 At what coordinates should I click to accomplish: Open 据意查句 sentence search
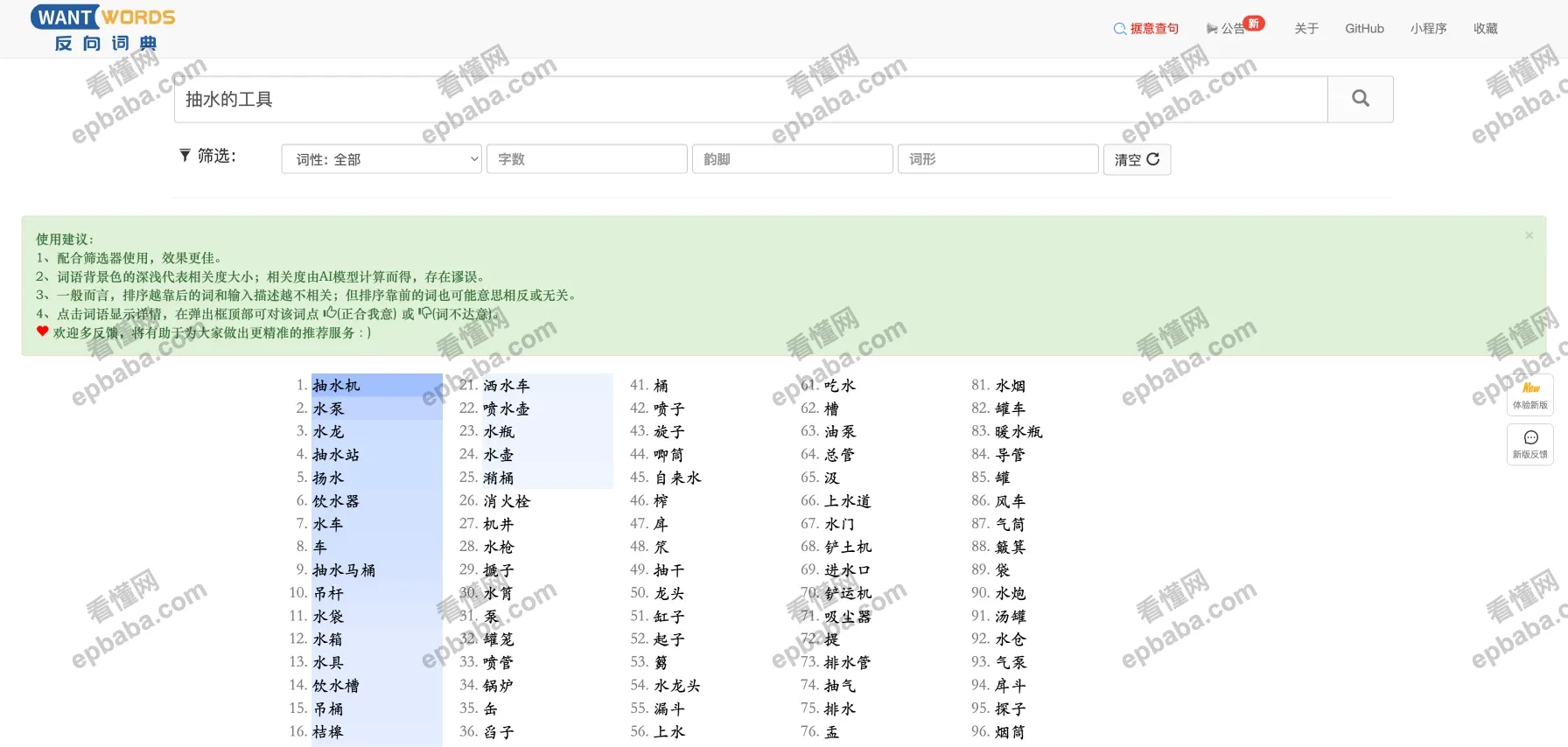pos(1146,29)
